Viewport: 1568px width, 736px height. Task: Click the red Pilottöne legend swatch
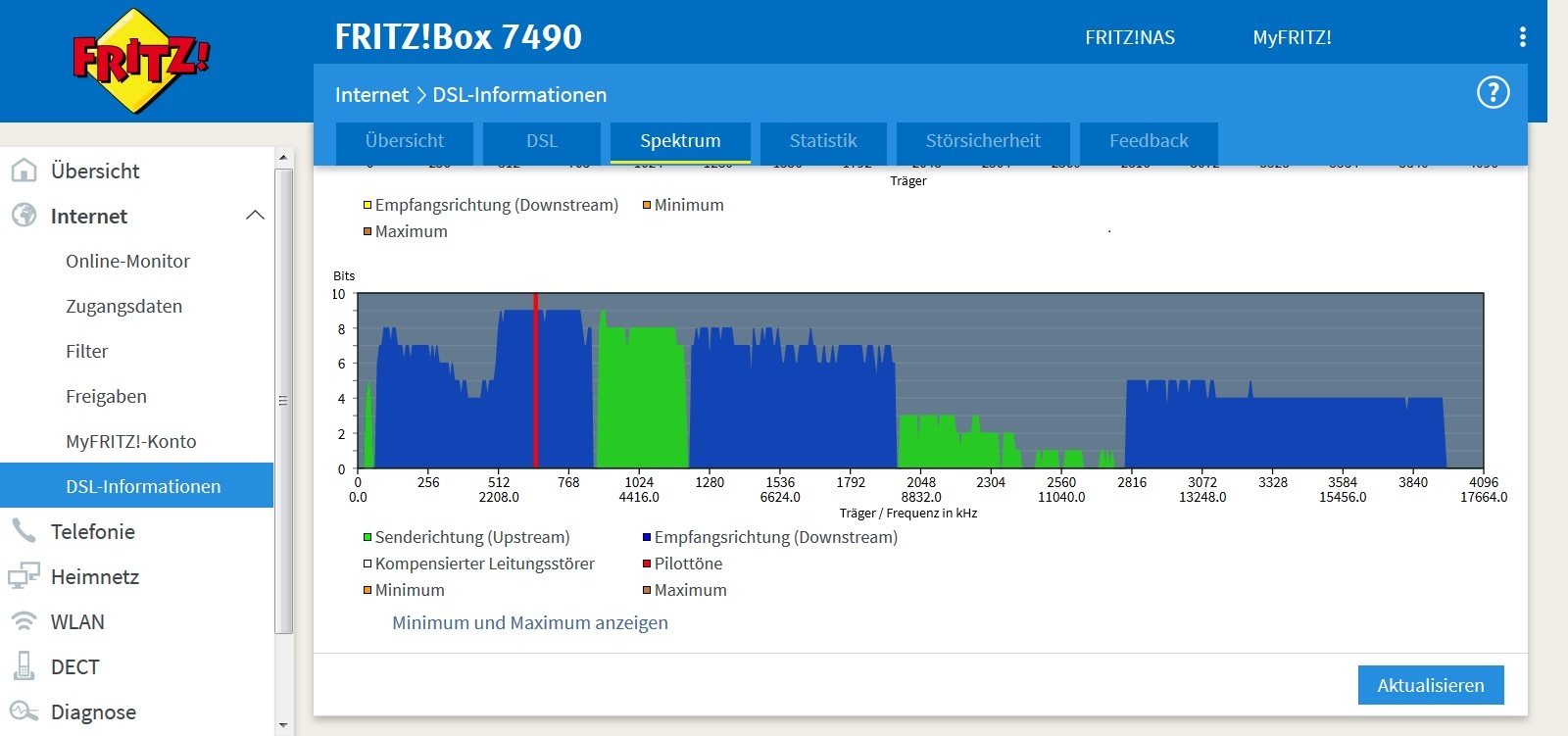[647, 564]
